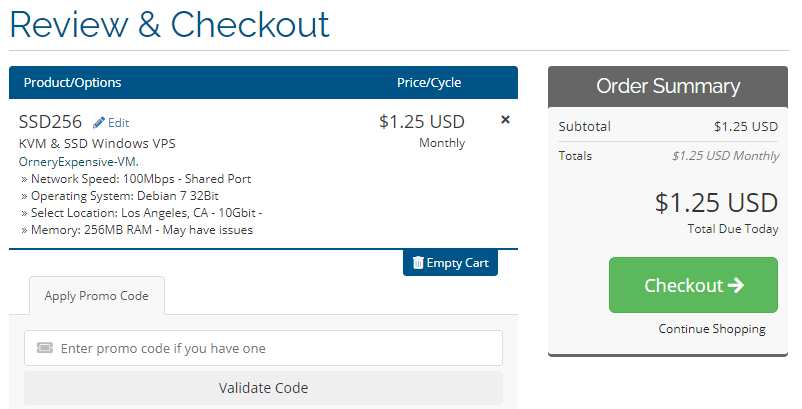Click the ticket icon in promo field
The image size is (802, 409).
[x=44, y=349]
